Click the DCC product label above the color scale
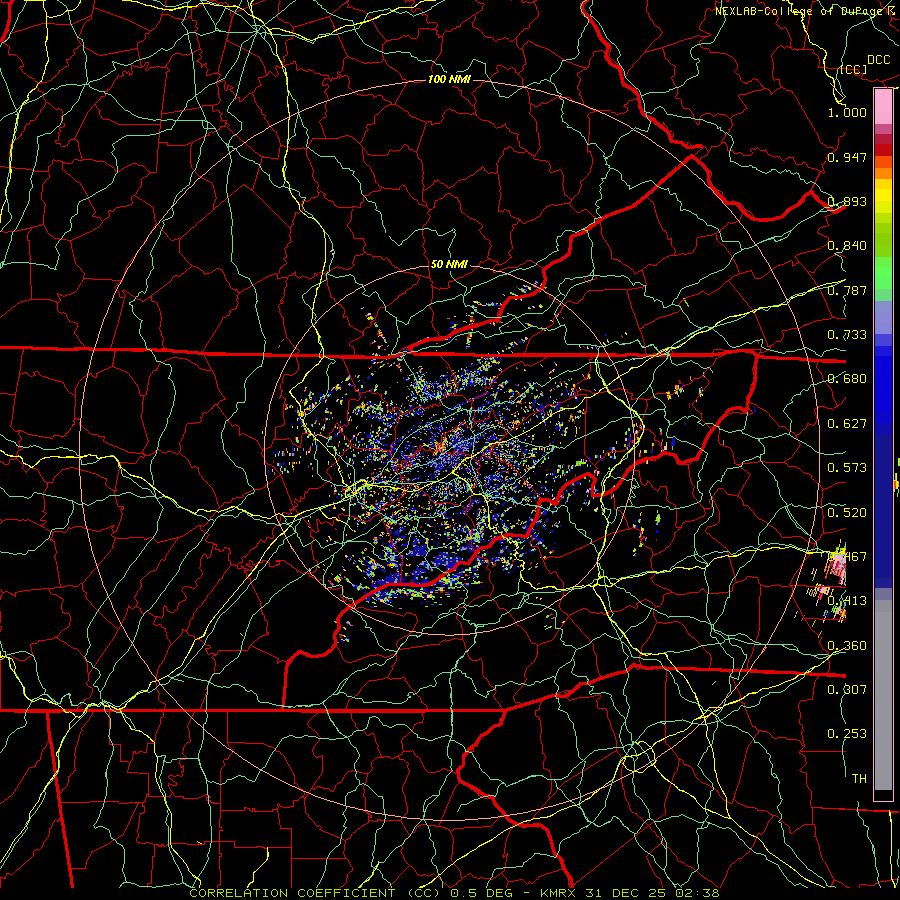The width and height of the screenshot is (900, 900). click(878, 60)
